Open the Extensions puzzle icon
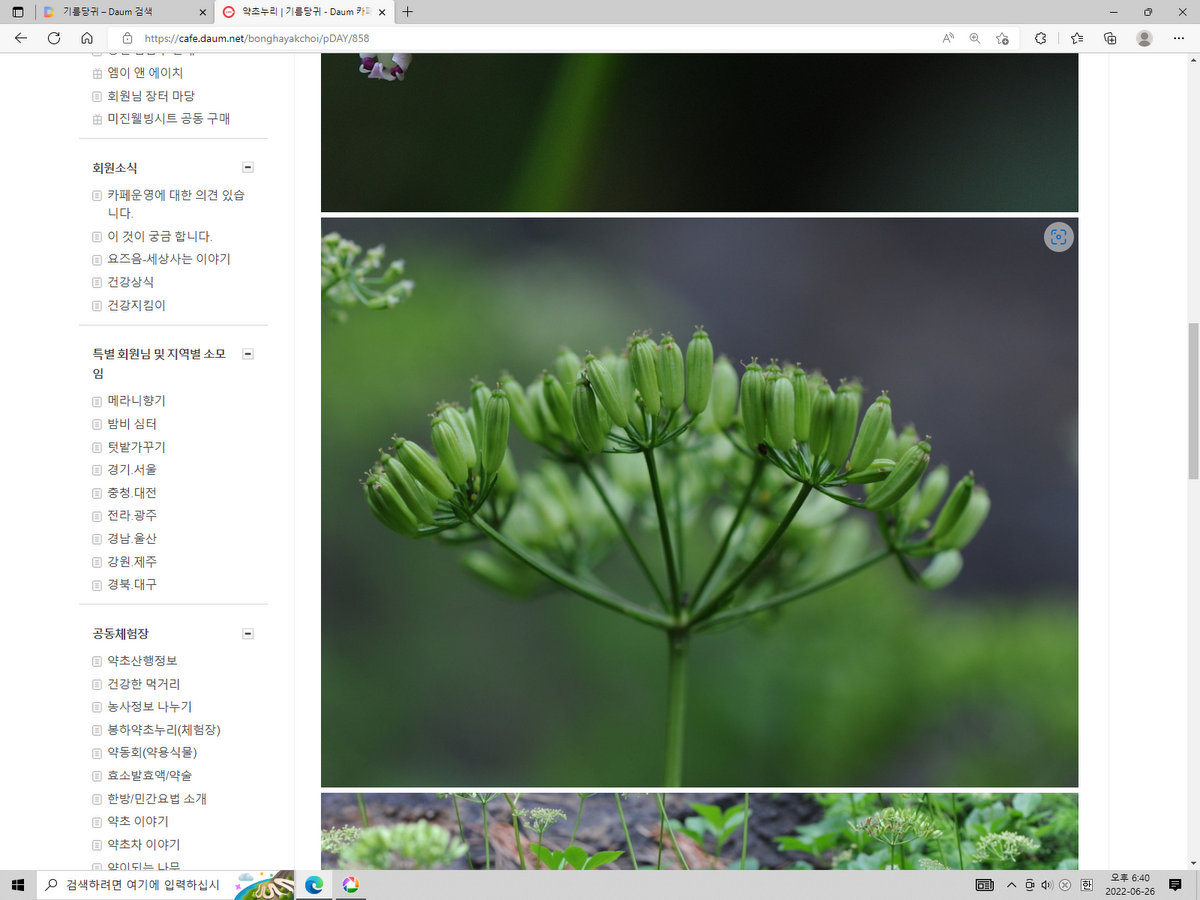The width and height of the screenshot is (1200, 900). pos(1040,38)
